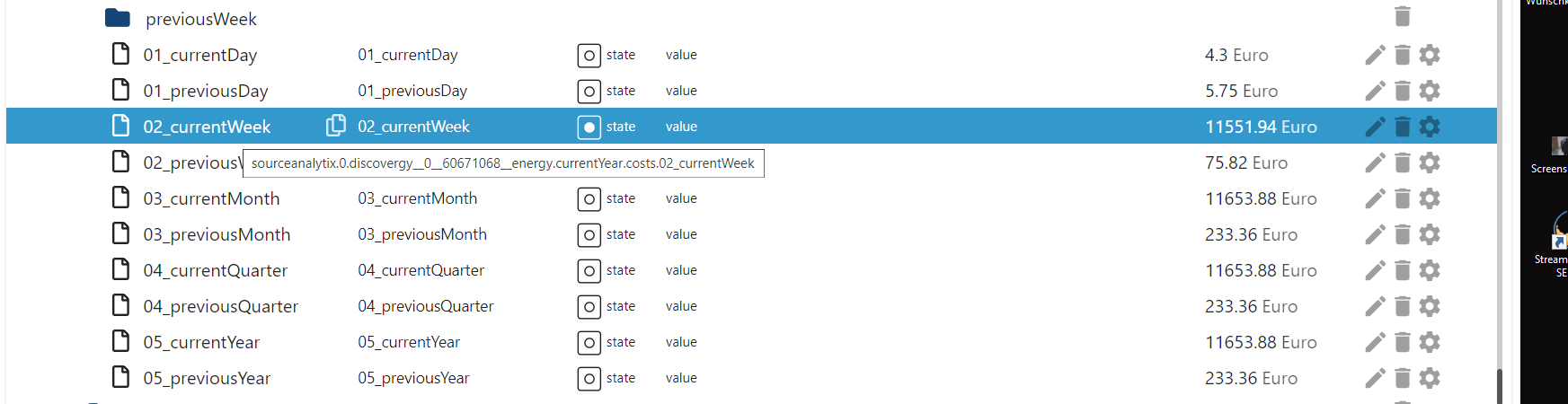Image resolution: width=1568 pixels, height=404 pixels.
Task: Delete the 01_previousDay object via trash icon
Action: [x=1402, y=91]
